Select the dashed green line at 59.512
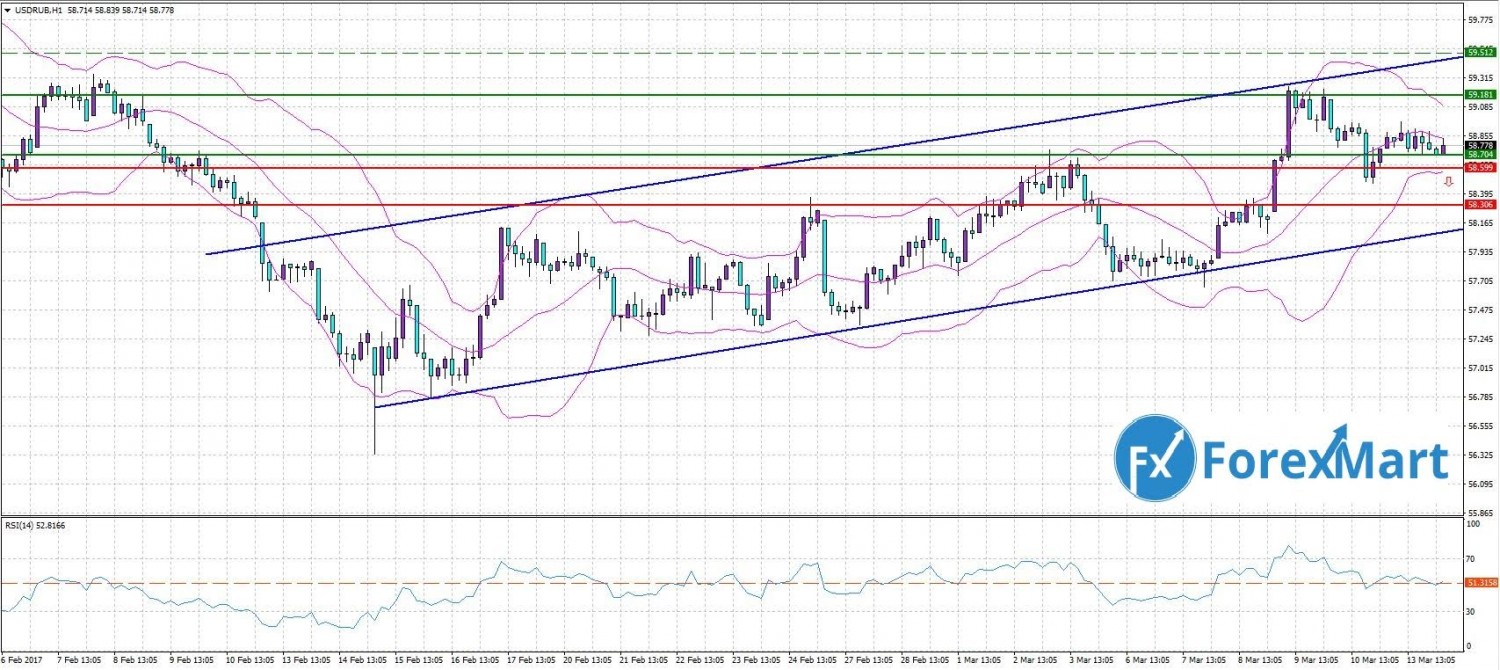The width and height of the screenshot is (1500, 670). tap(700, 52)
